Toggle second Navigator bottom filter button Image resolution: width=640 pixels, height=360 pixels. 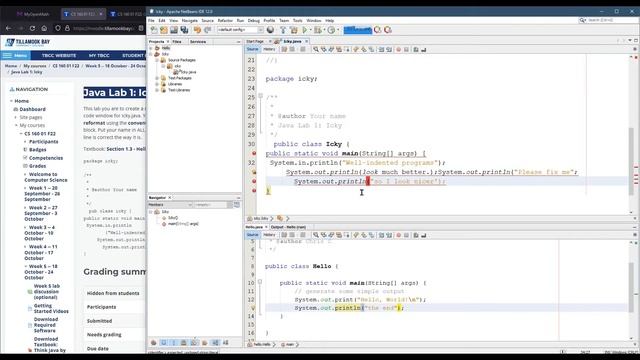(164, 343)
